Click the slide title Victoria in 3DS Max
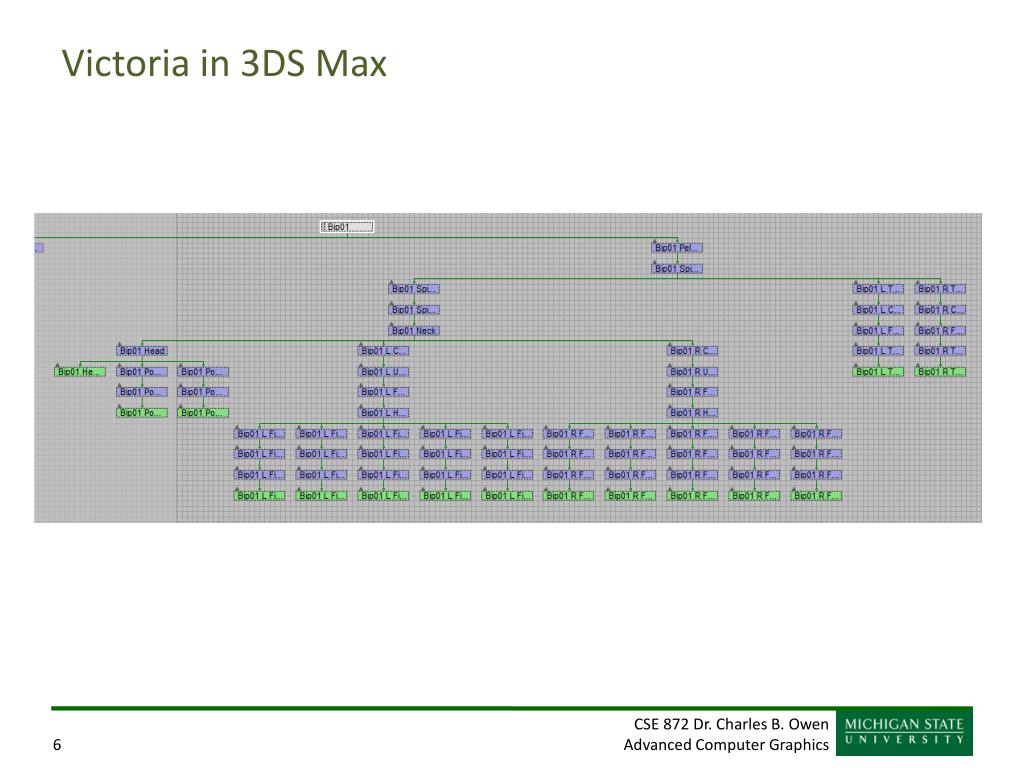Screen dimensions: 1024x768 click(x=224, y=63)
